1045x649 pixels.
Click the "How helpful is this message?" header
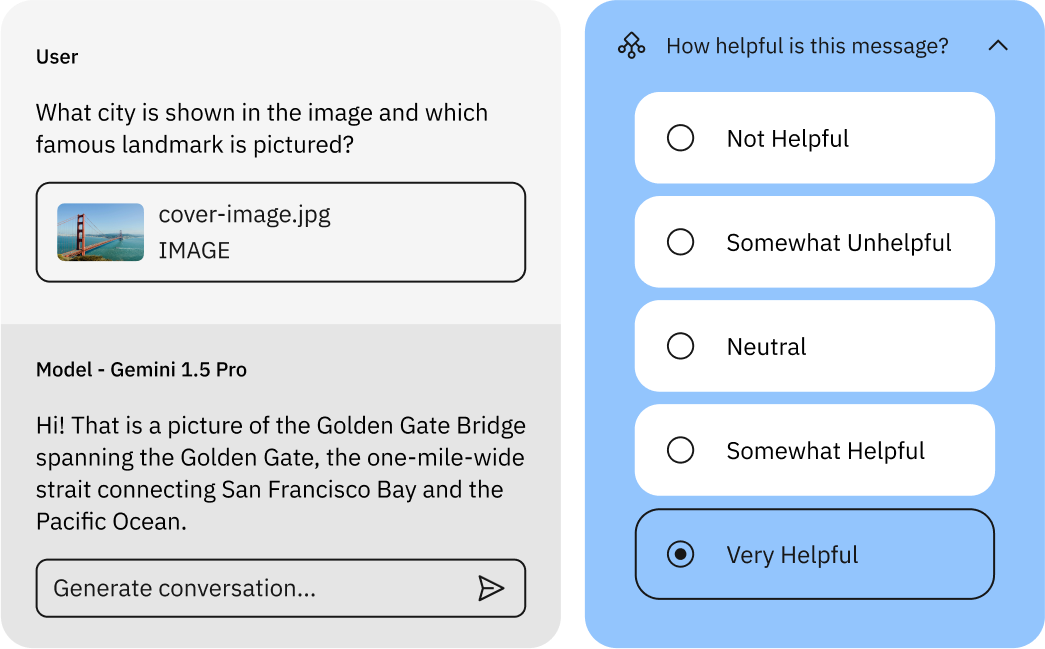[x=807, y=46]
